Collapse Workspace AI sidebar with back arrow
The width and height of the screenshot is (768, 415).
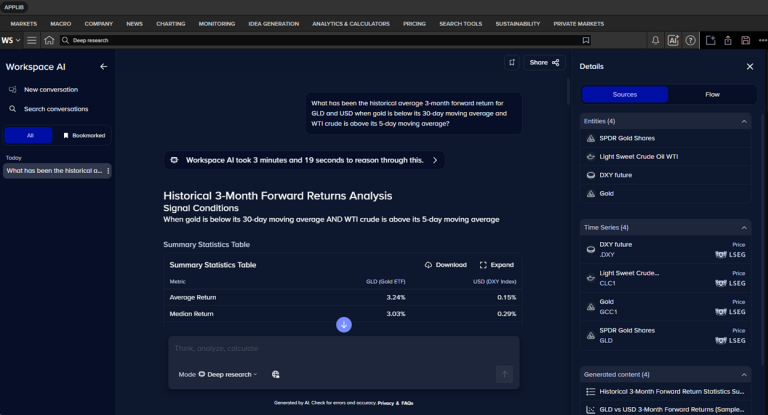pos(103,67)
